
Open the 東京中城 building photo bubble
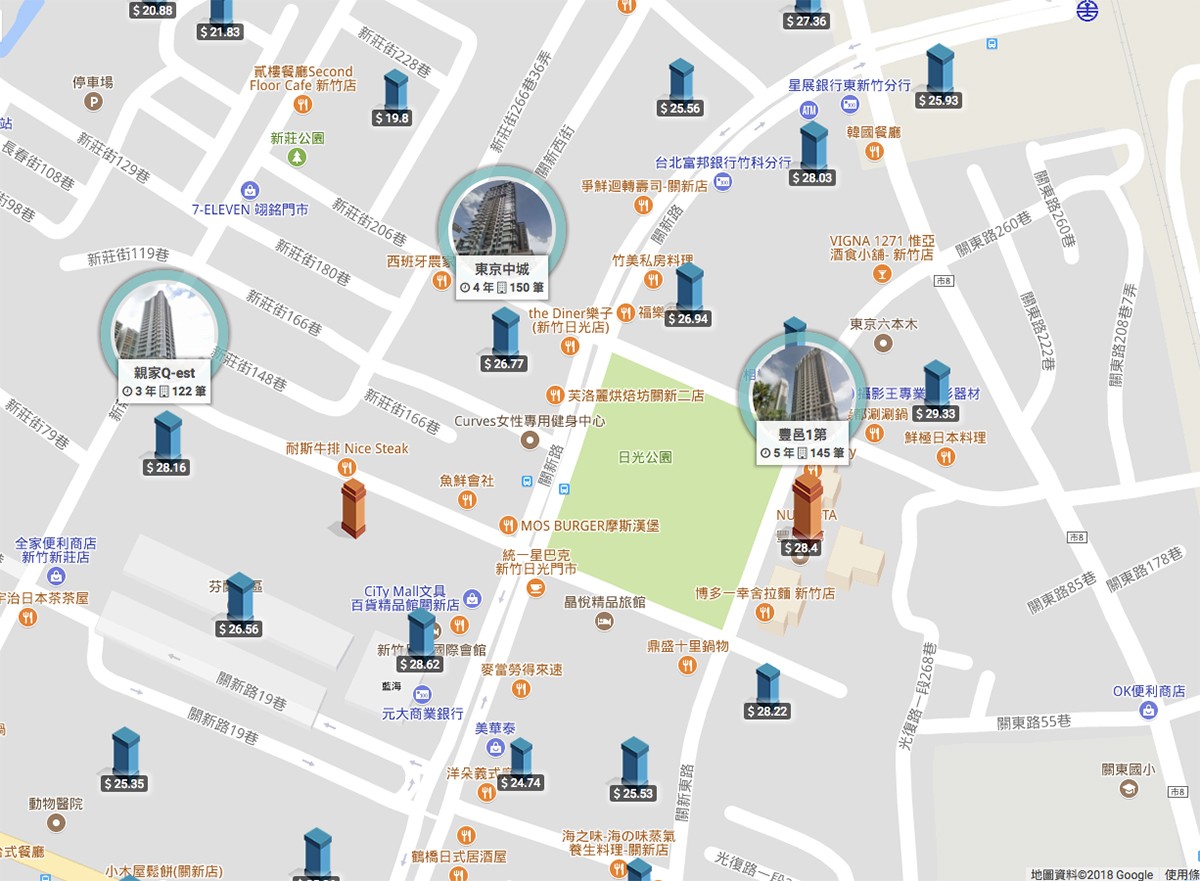[x=501, y=230]
